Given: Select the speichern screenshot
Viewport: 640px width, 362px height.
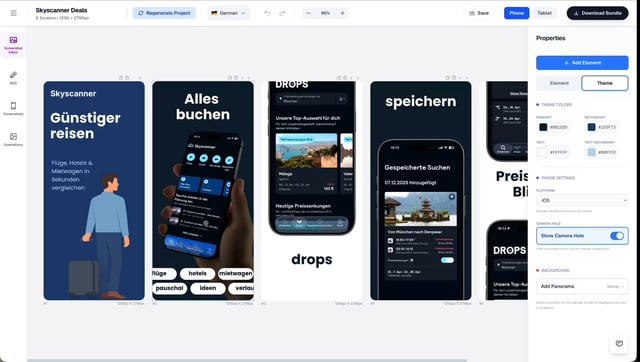Looking at the screenshot, I should [421, 191].
